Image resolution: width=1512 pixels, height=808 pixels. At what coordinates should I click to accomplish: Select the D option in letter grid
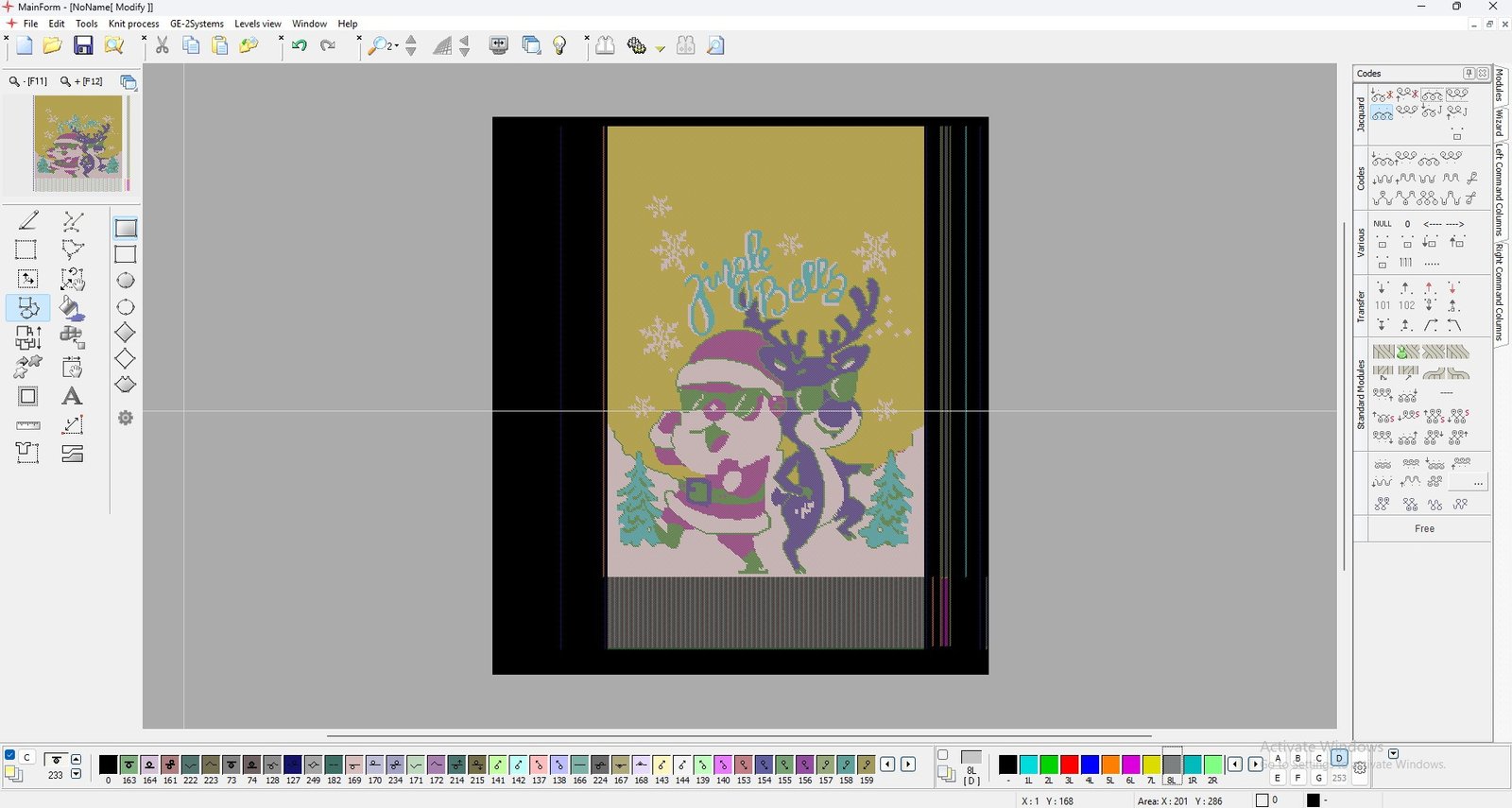point(1339,758)
